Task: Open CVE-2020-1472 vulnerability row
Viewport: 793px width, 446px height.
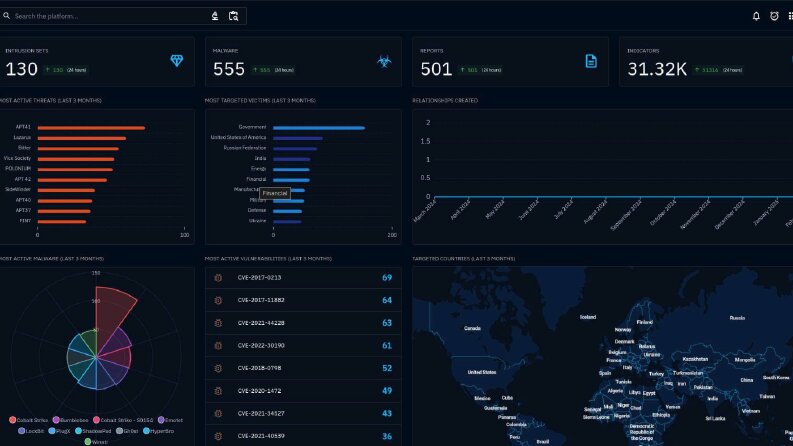Action: (x=303, y=391)
